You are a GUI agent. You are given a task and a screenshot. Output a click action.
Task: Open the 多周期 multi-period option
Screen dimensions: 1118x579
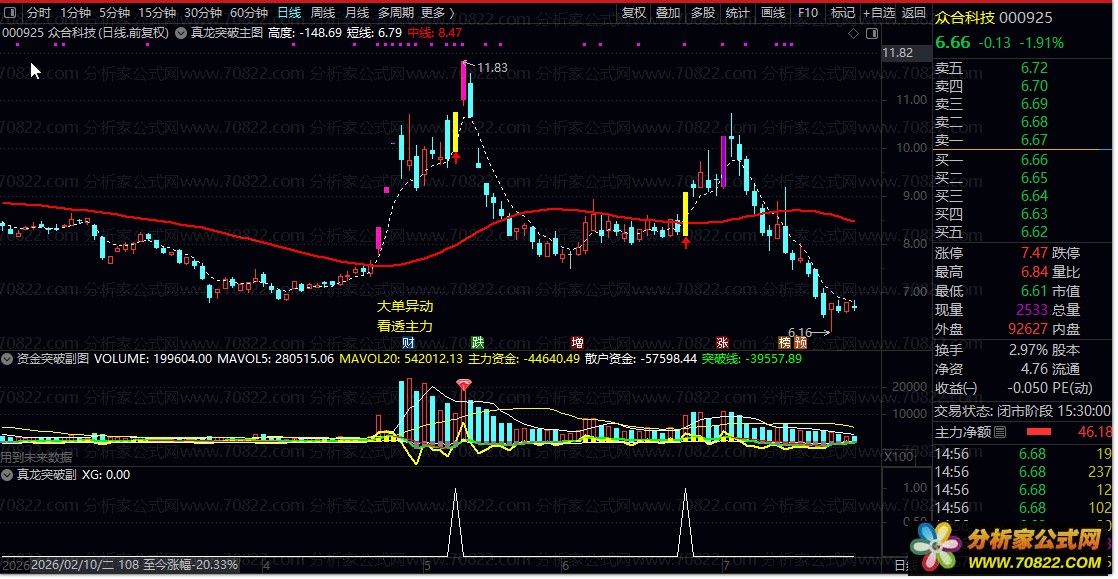coord(395,12)
